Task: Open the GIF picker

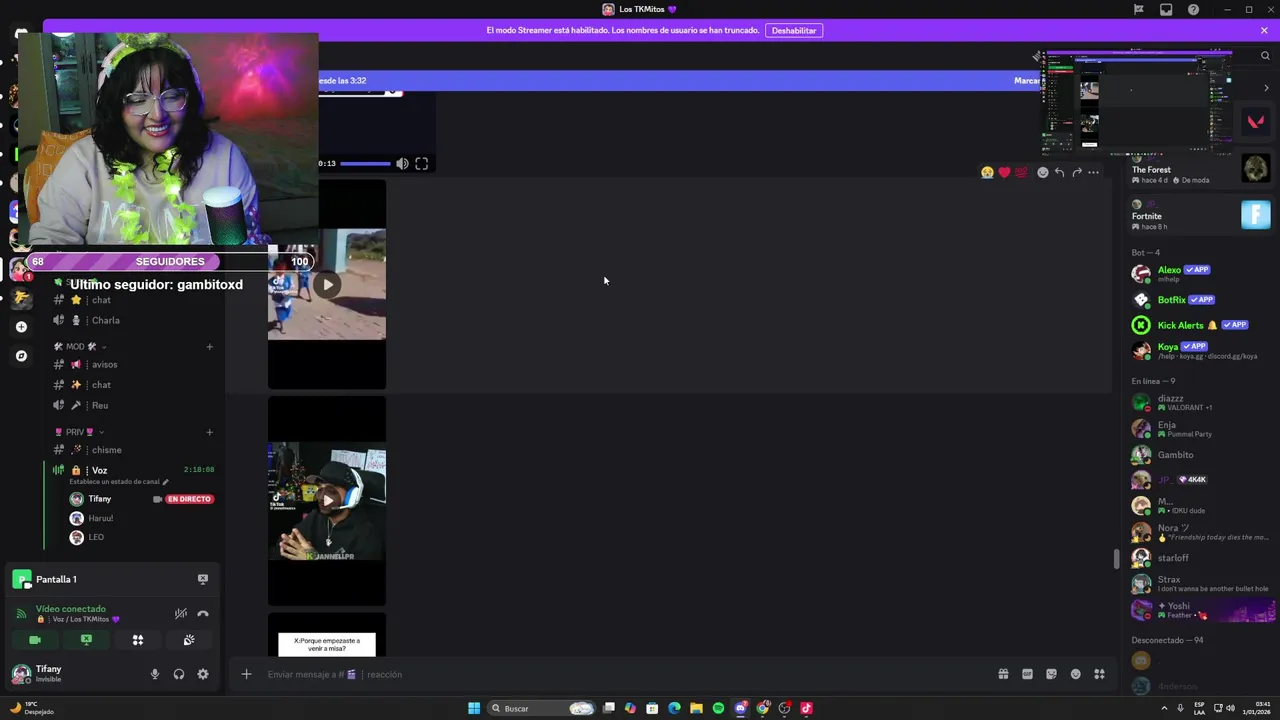Action: click(1027, 674)
